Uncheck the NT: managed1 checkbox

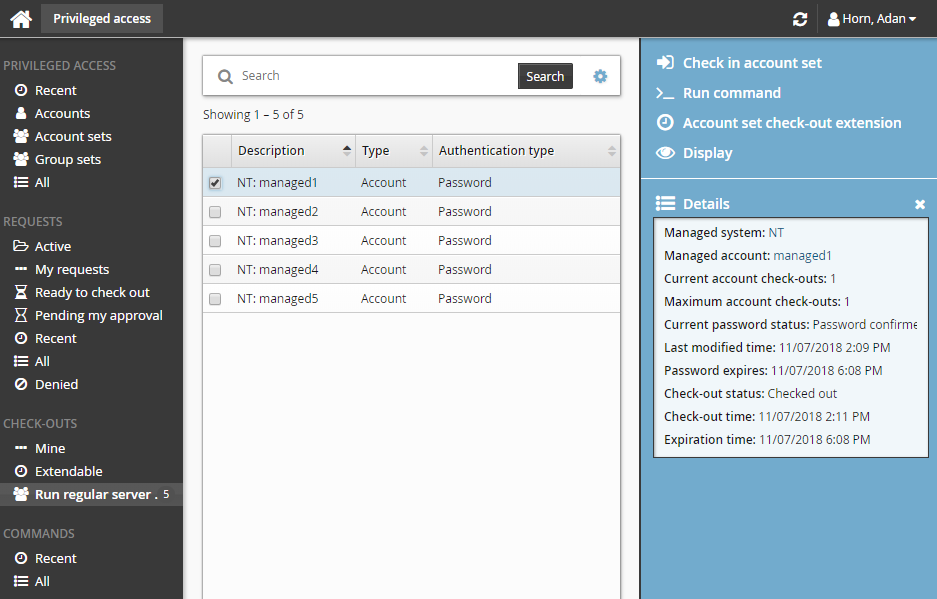(x=215, y=183)
